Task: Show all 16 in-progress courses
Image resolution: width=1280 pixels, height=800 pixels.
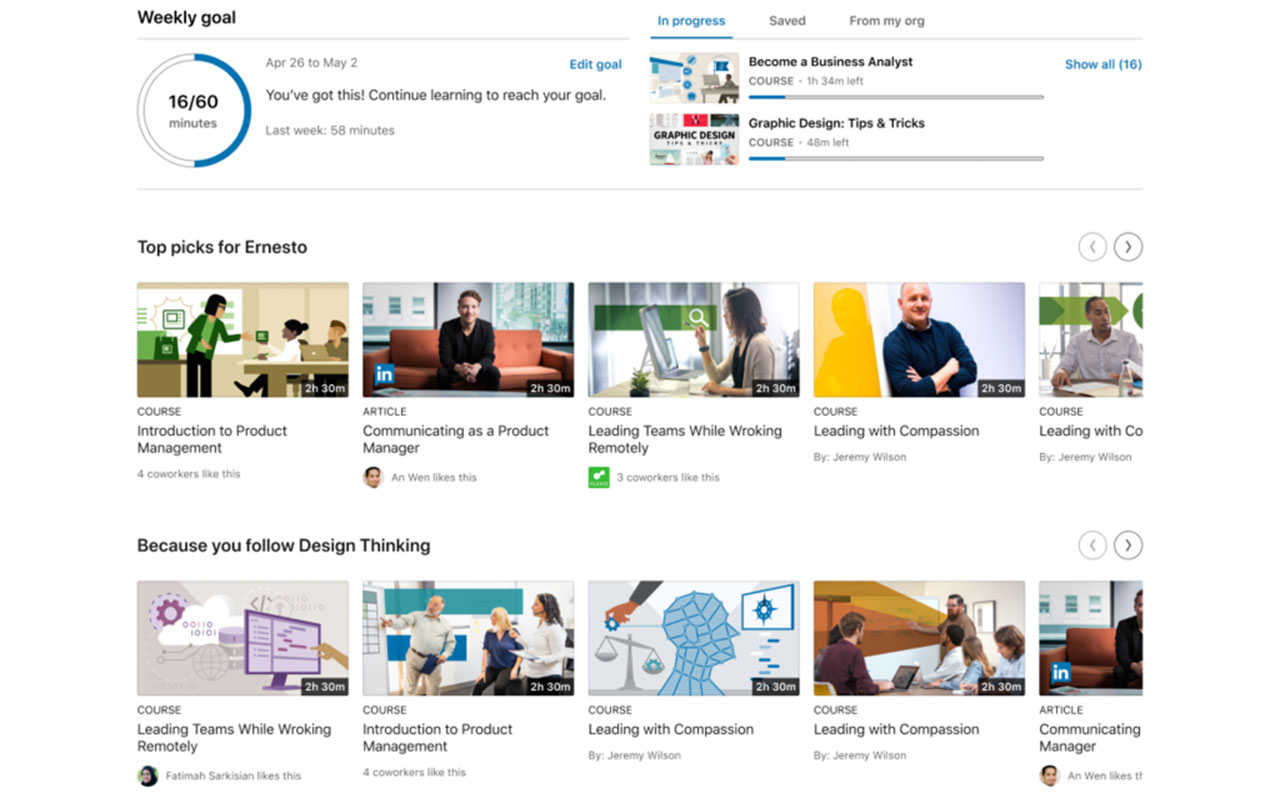Action: tap(1103, 63)
